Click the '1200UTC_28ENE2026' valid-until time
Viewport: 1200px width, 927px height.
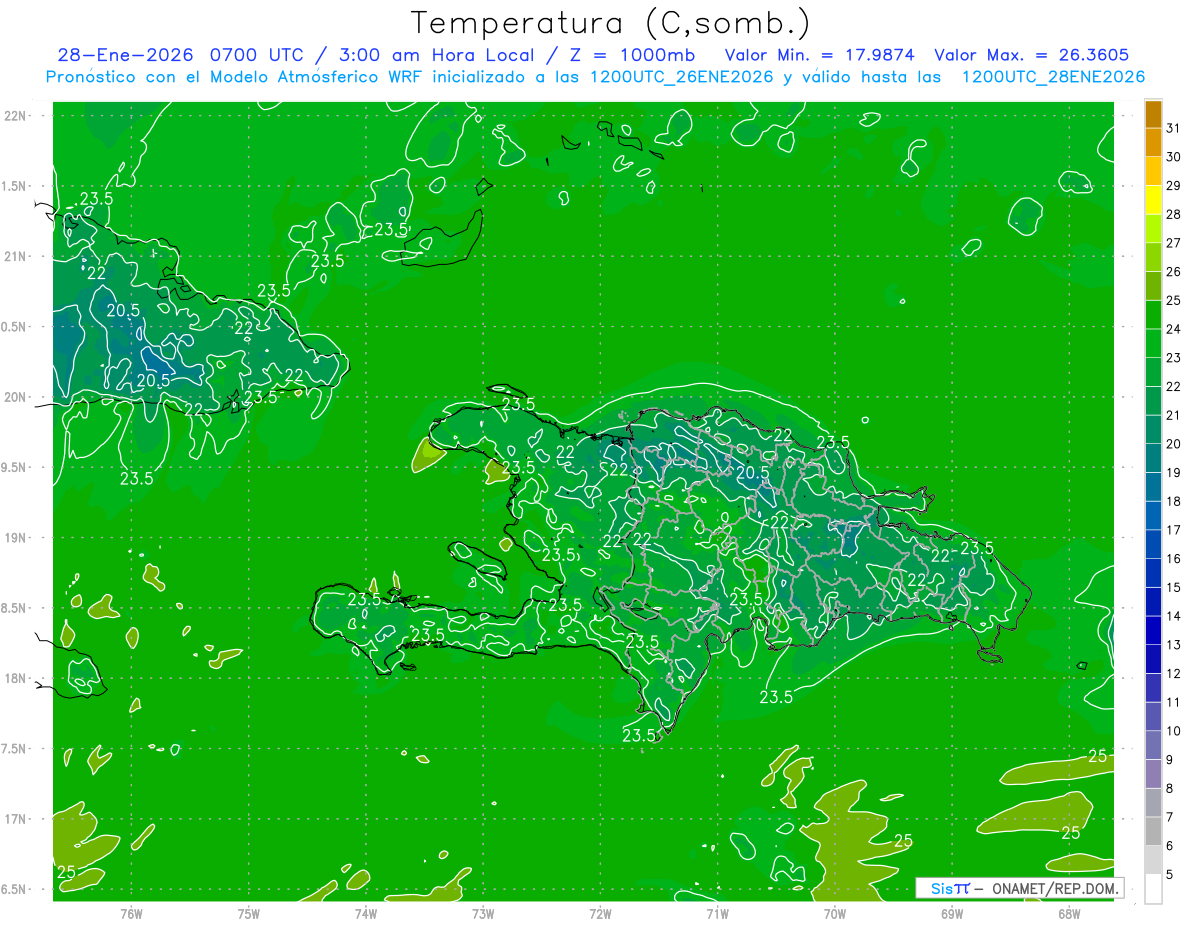[1053, 77]
